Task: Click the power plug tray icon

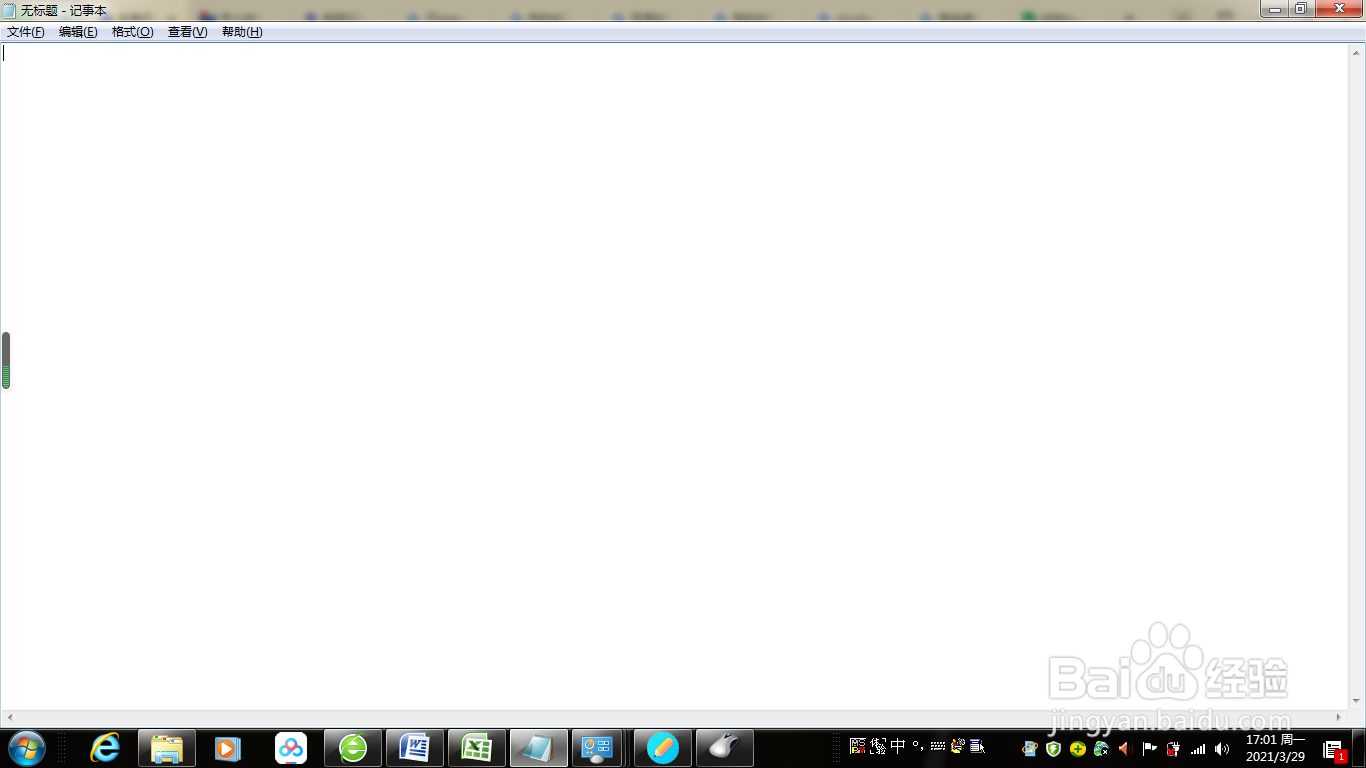Action: point(1173,748)
